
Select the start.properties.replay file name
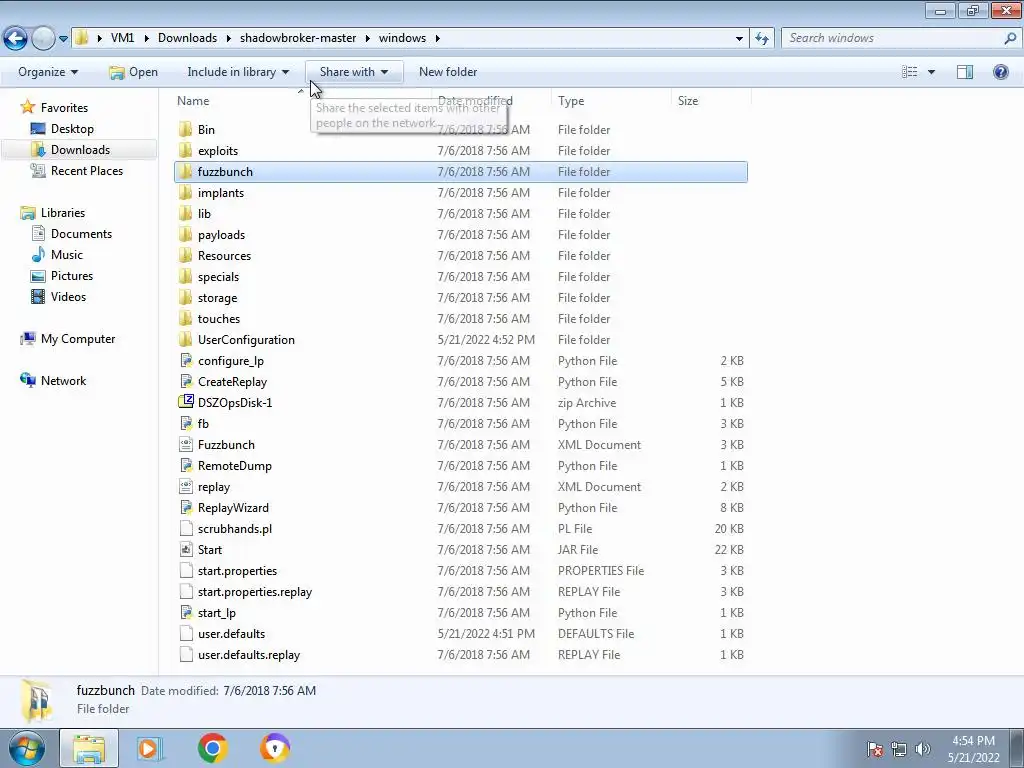(255, 592)
